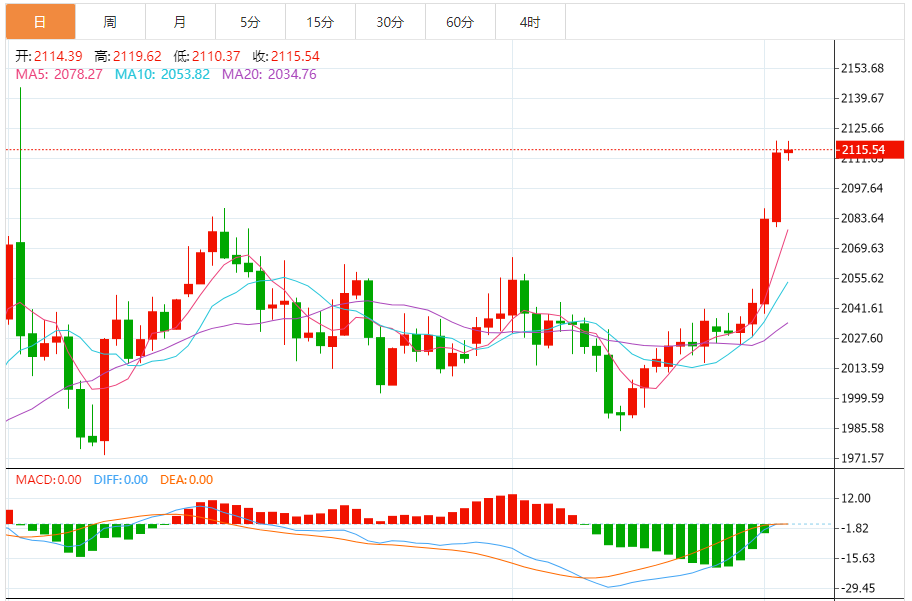Viewport: 912px width, 601px height.
Task: Click the 2153.68 price axis label
Action: pyautogui.click(x=862, y=68)
